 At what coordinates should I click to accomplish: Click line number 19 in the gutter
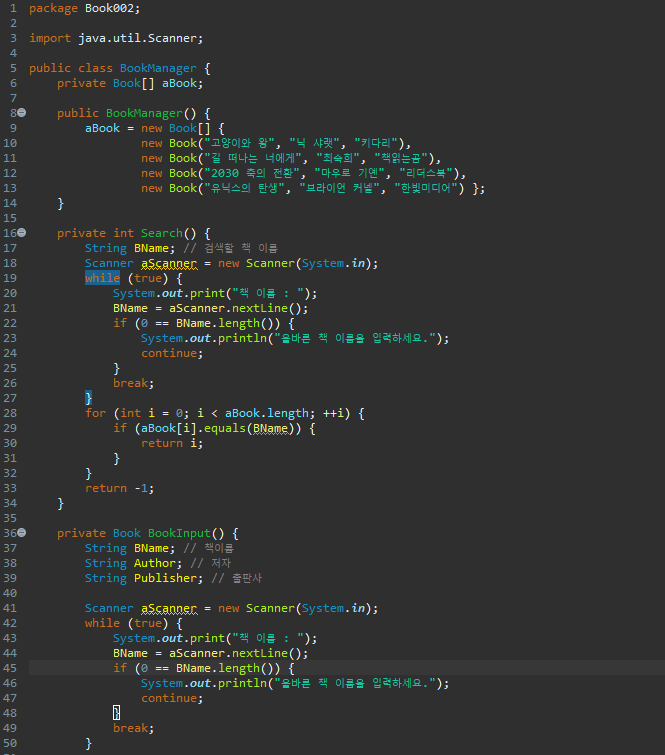10,278
